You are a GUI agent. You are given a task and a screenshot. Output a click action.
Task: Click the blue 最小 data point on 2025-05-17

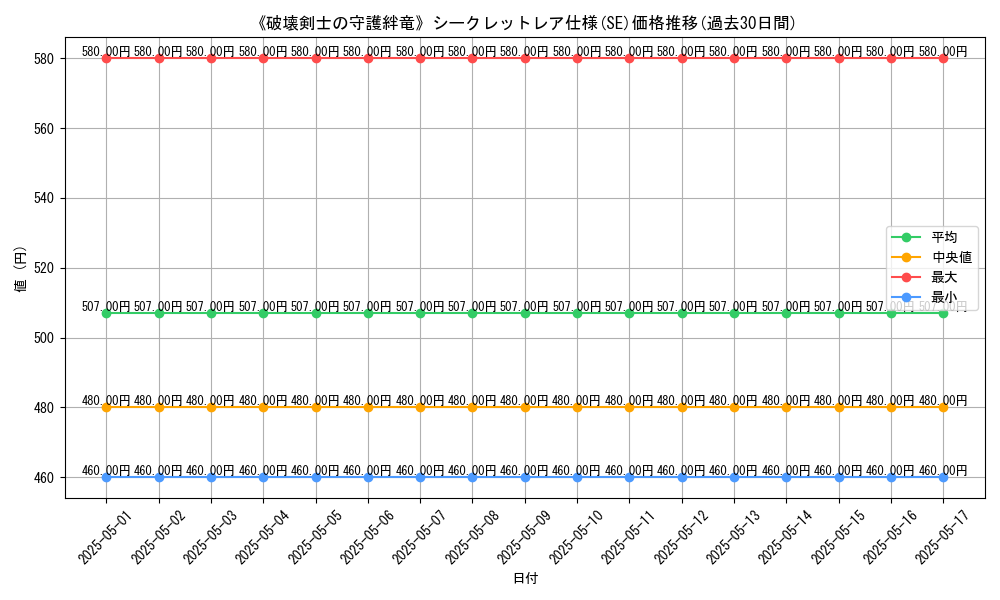943,478
